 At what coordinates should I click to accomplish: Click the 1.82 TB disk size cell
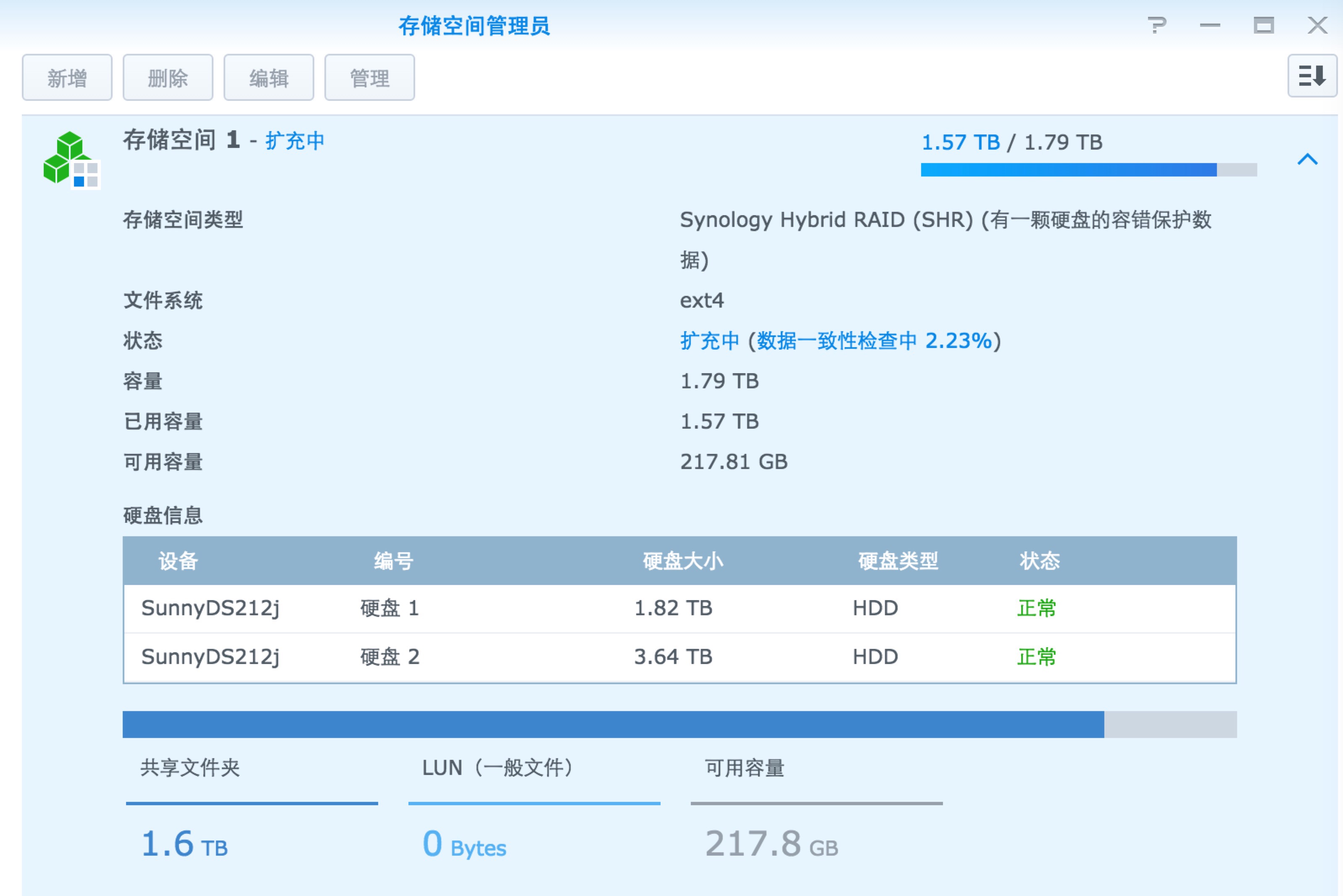pos(674,609)
